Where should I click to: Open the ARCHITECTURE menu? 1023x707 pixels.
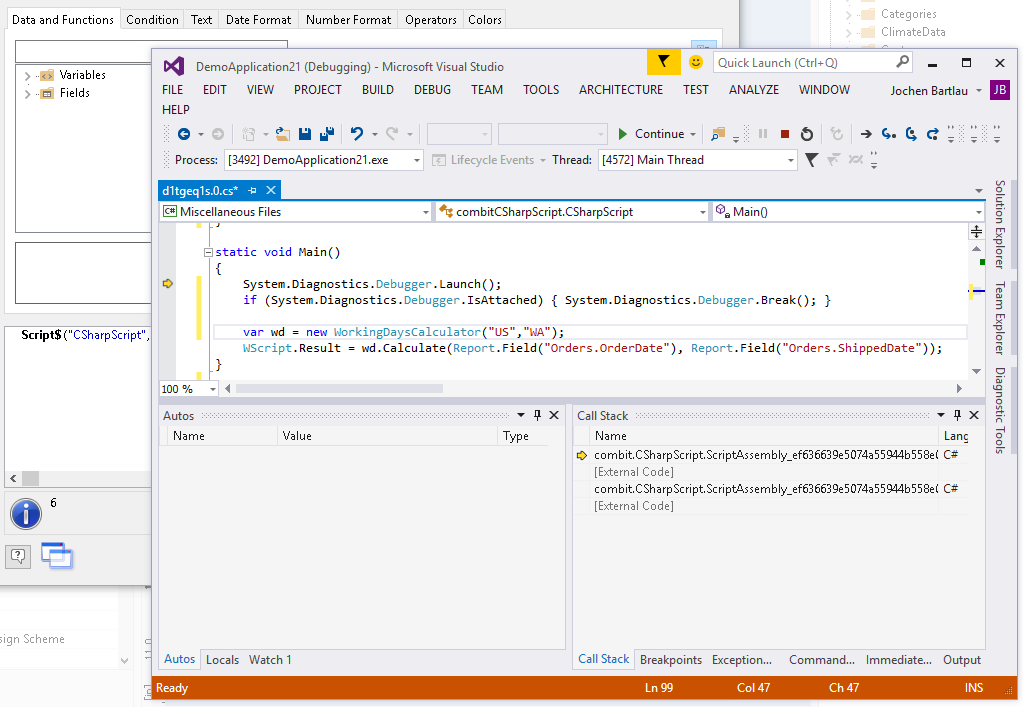[x=620, y=90]
